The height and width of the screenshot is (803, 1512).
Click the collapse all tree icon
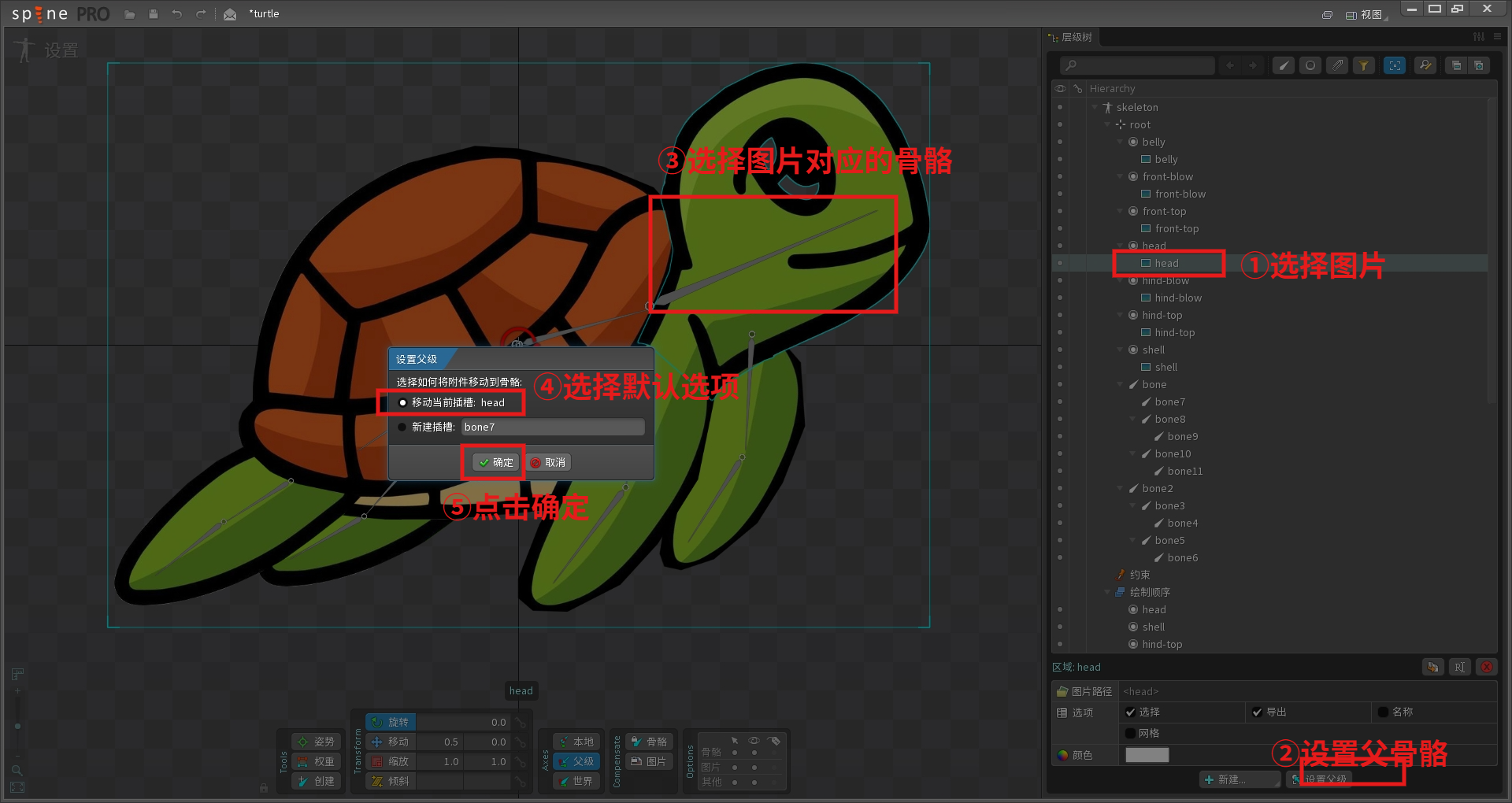(1456, 65)
